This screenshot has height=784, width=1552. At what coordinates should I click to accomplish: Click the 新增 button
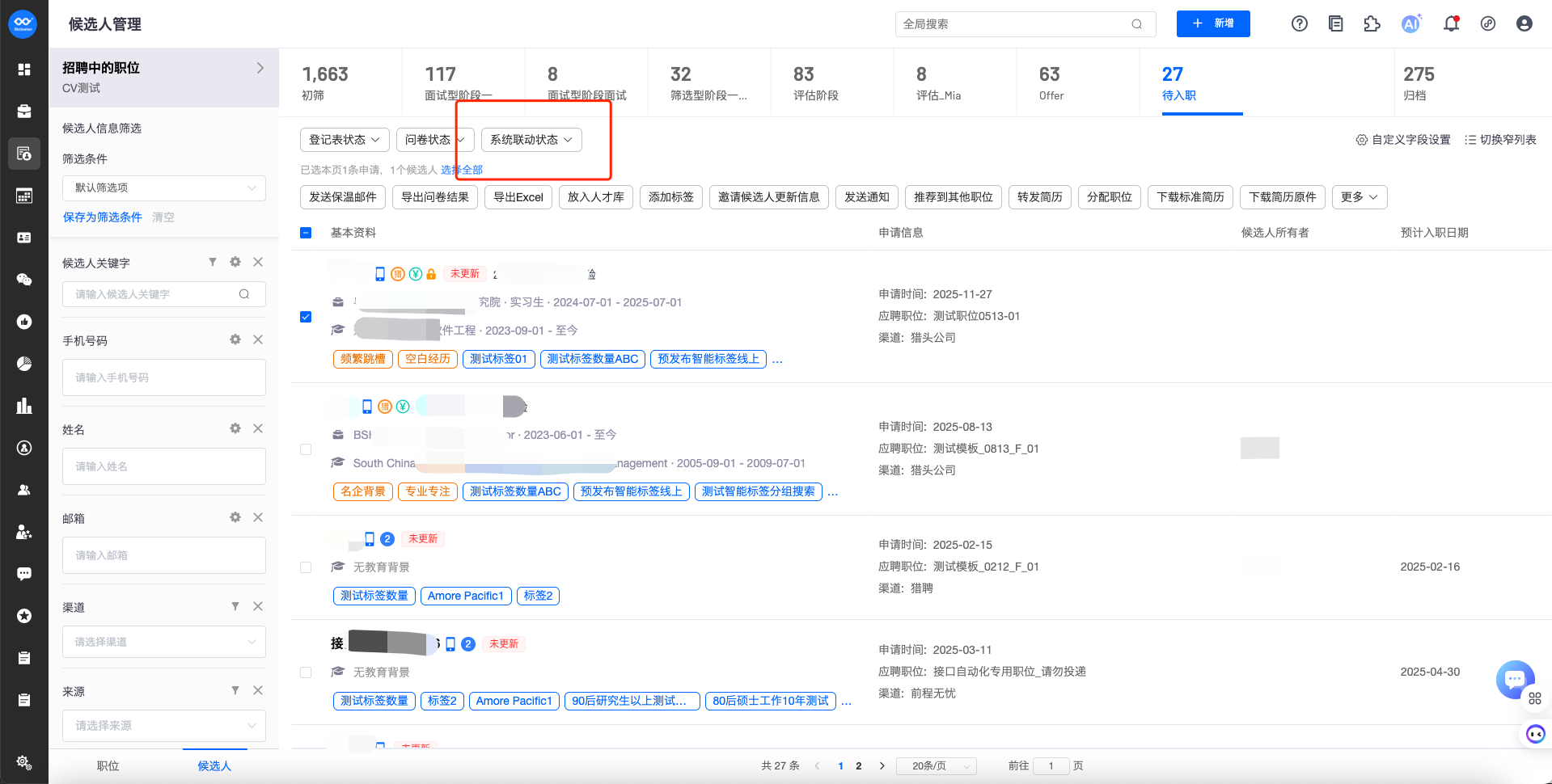1213,23
